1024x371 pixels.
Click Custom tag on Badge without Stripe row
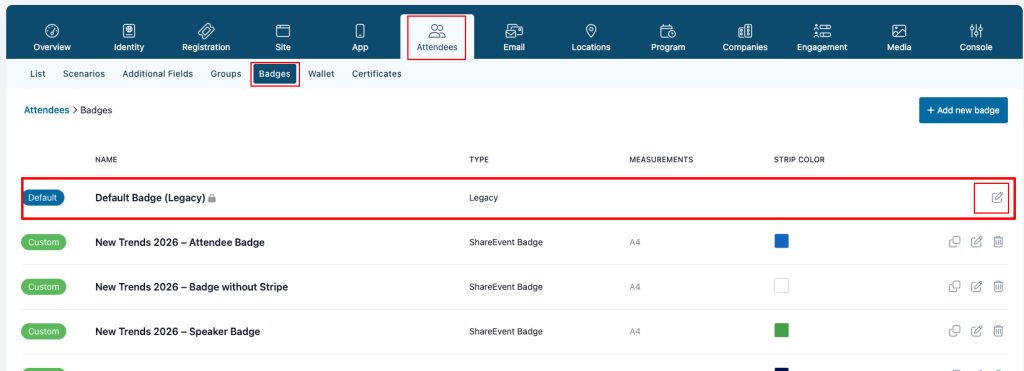(x=44, y=286)
